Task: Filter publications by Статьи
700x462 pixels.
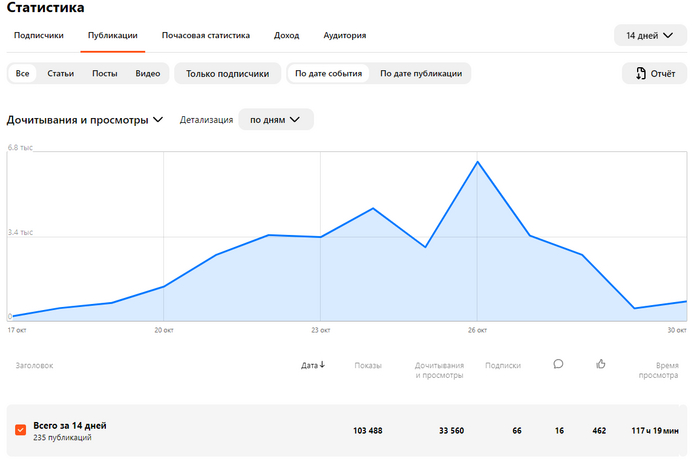Action: point(60,73)
